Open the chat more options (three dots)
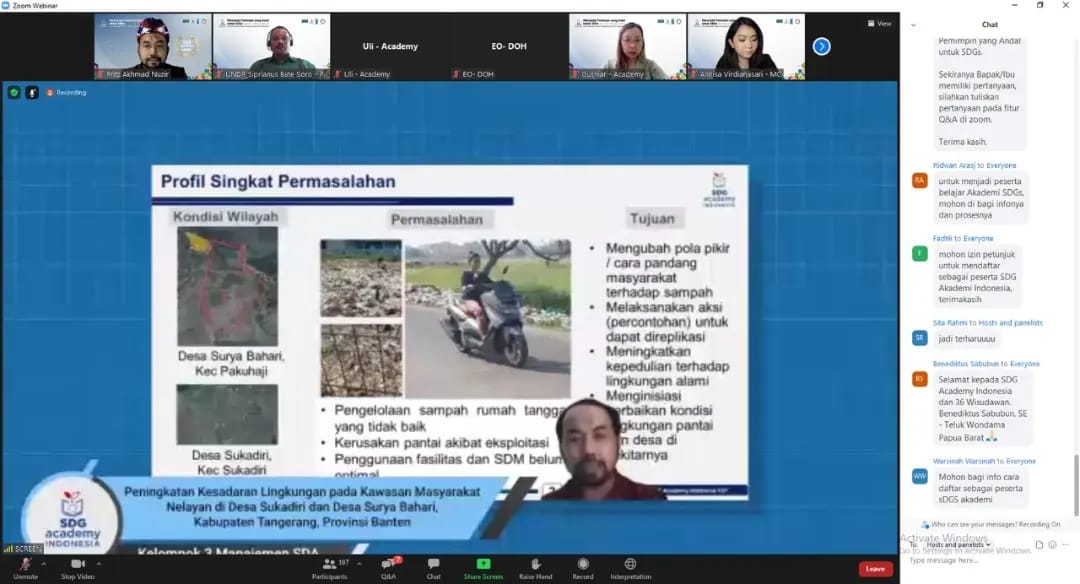Viewport: 1080px width, 584px height. tap(1064, 544)
